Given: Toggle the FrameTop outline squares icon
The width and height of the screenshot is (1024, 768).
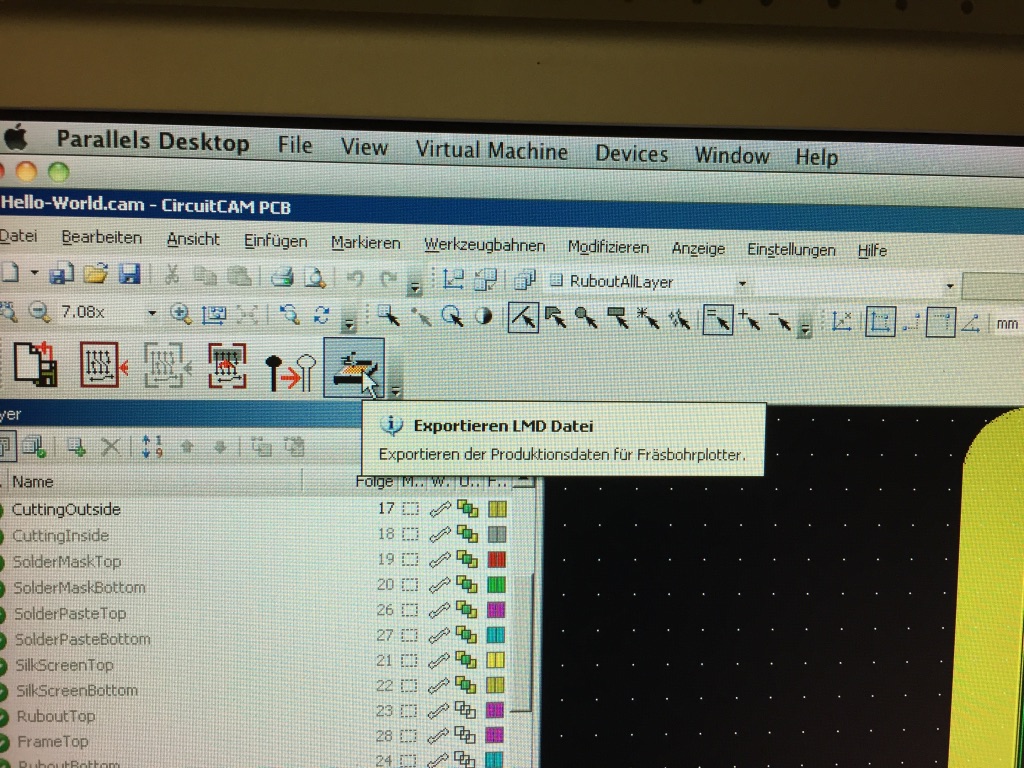Looking at the screenshot, I should [464, 735].
